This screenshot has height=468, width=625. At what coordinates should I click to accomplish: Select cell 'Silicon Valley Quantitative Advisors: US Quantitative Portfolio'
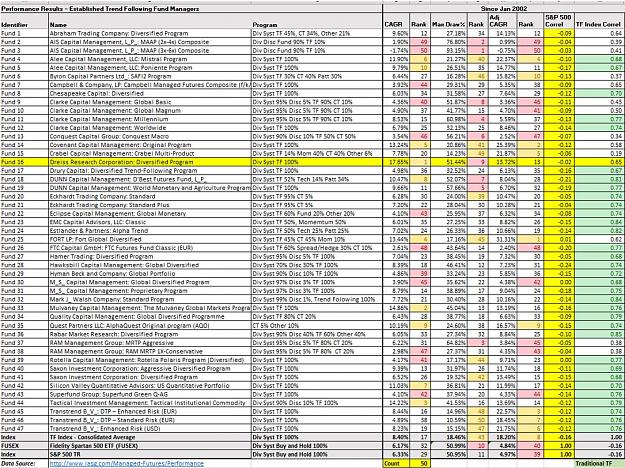(150, 385)
